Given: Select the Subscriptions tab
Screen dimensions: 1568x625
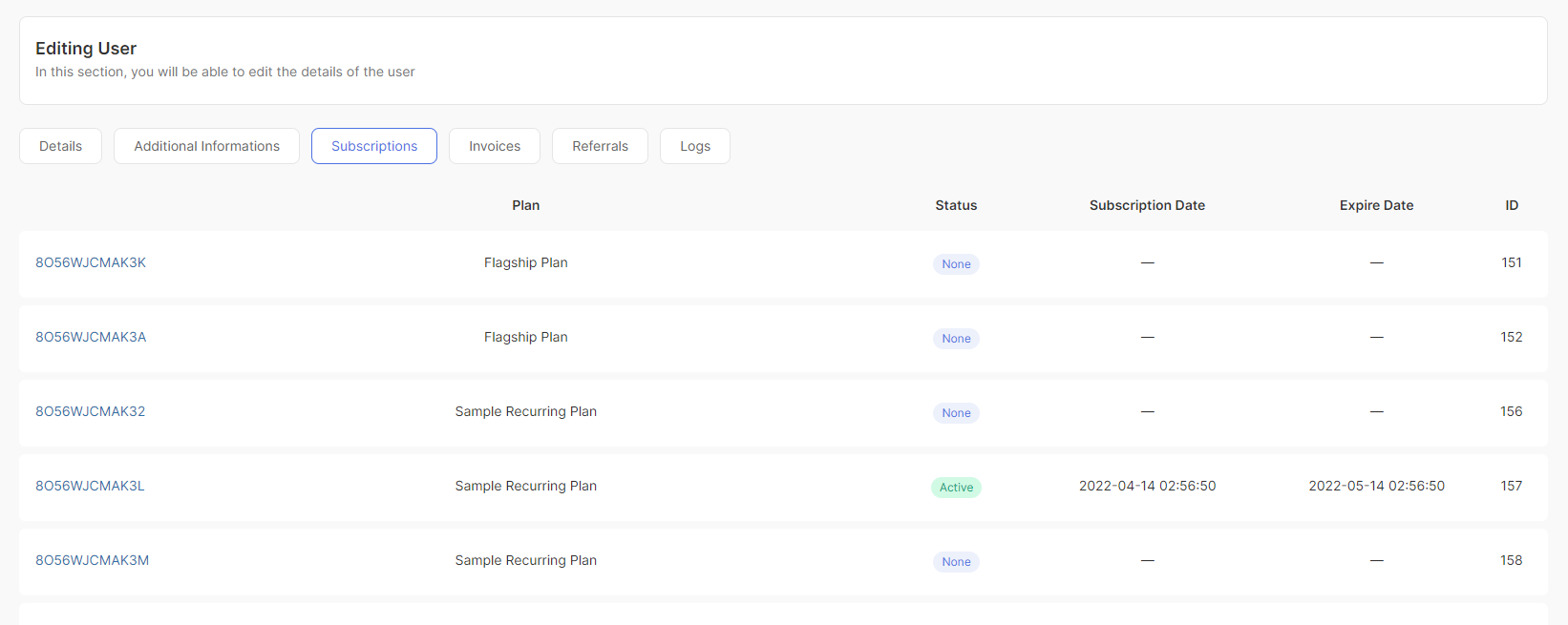Looking at the screenshot, I should point(374,146).
